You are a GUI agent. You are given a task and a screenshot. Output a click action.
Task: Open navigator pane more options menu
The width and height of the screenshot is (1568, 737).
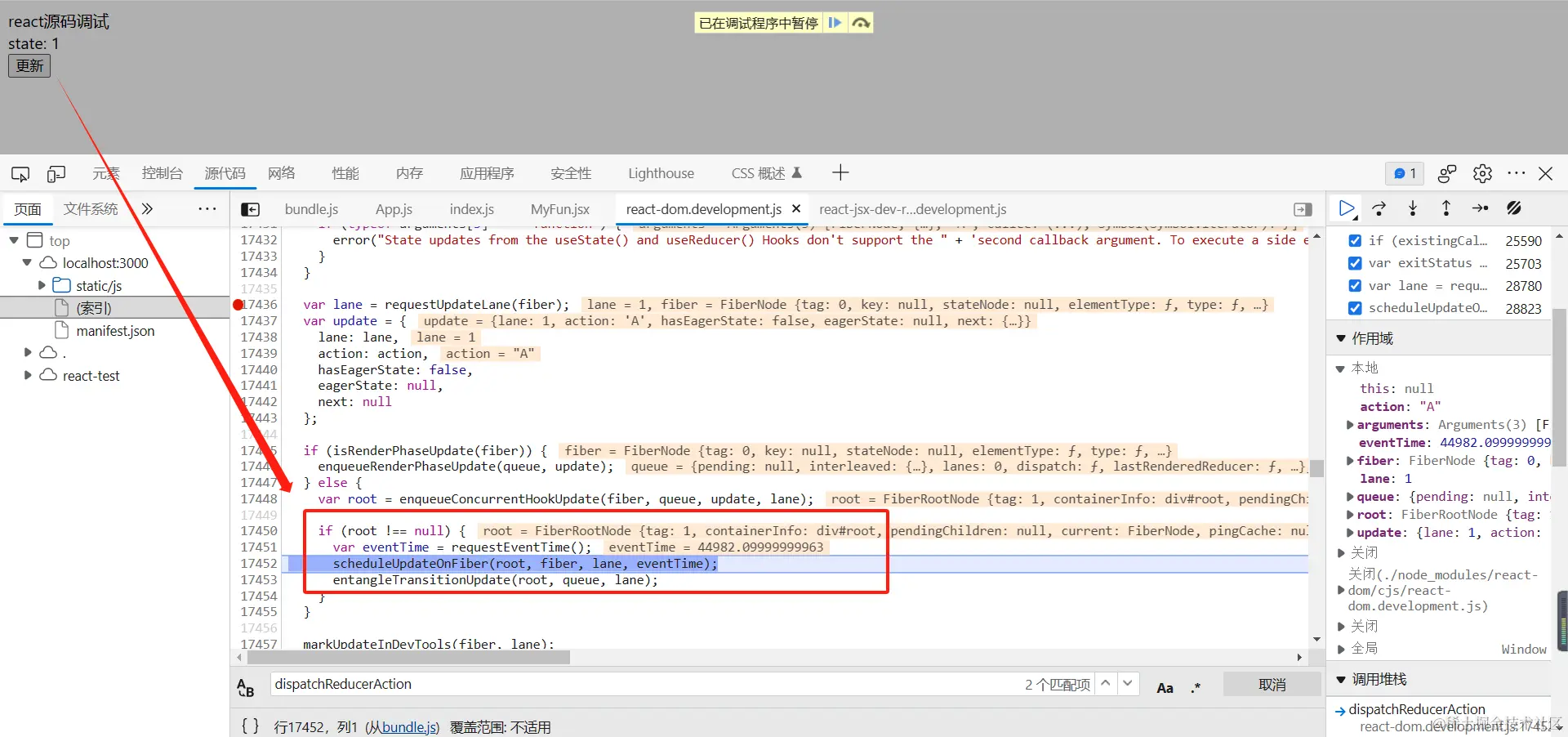(207, 208)
